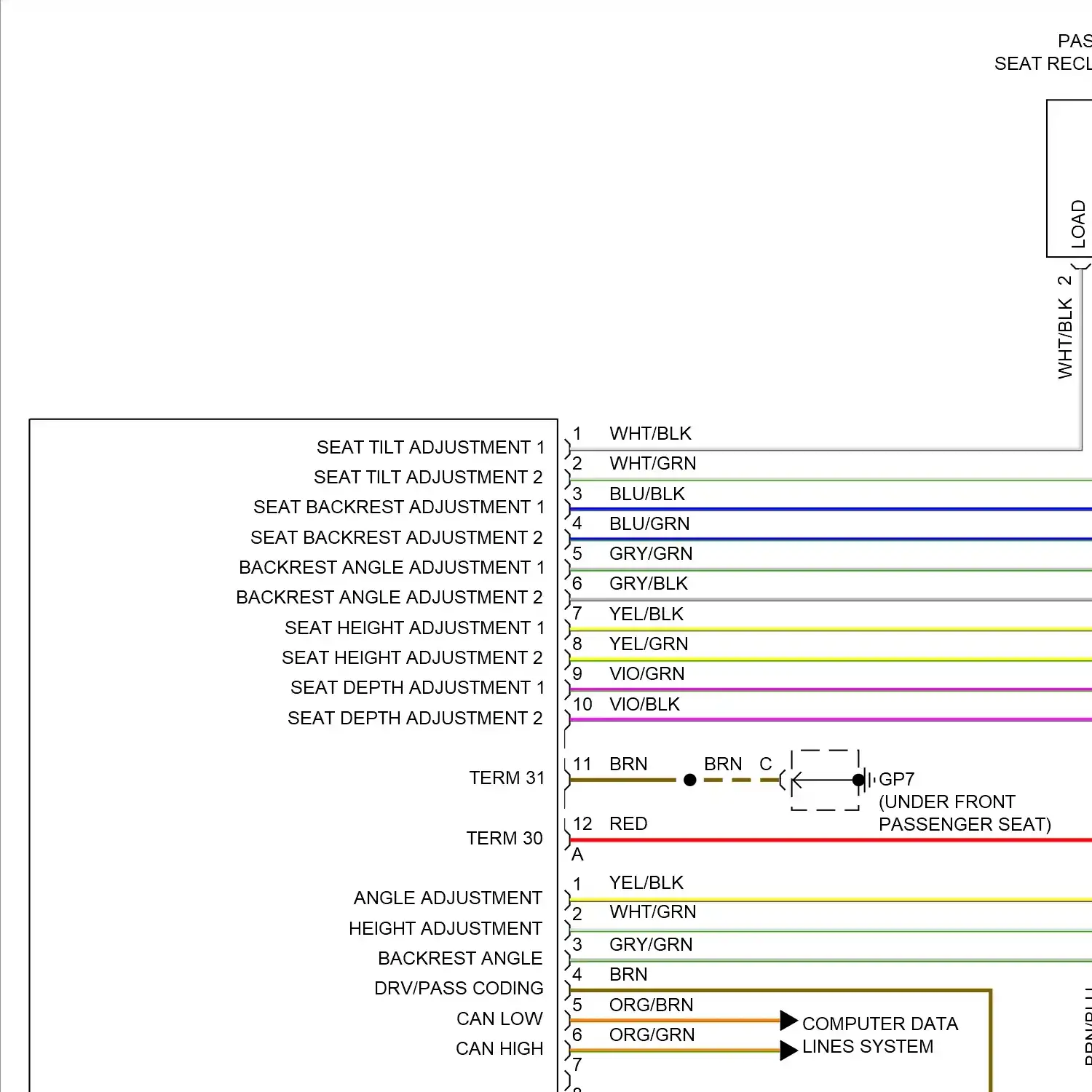This screenshot has width=1092, height=1092.
Task: Click the ORG/GRN wire label at pin 6
Action: pyautogui.click(x=652, y=1034)
